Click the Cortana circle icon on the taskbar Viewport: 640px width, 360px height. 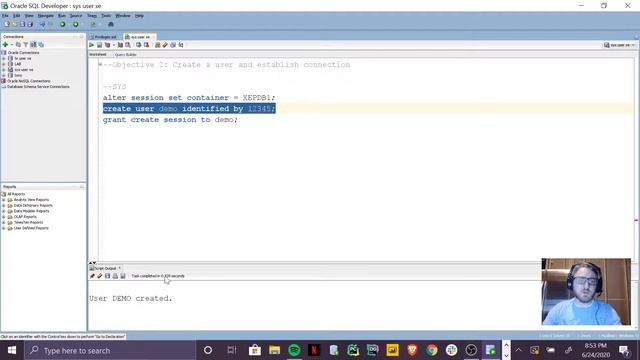coord(208,350)
